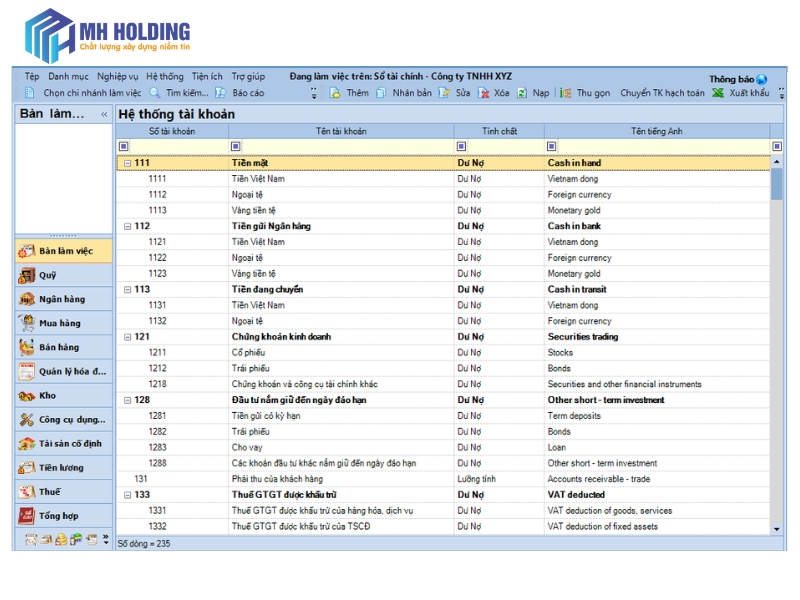800x600 pixels.
Task: Expand sidebar overflow chevron at bottom
Action: click(106, 539)
